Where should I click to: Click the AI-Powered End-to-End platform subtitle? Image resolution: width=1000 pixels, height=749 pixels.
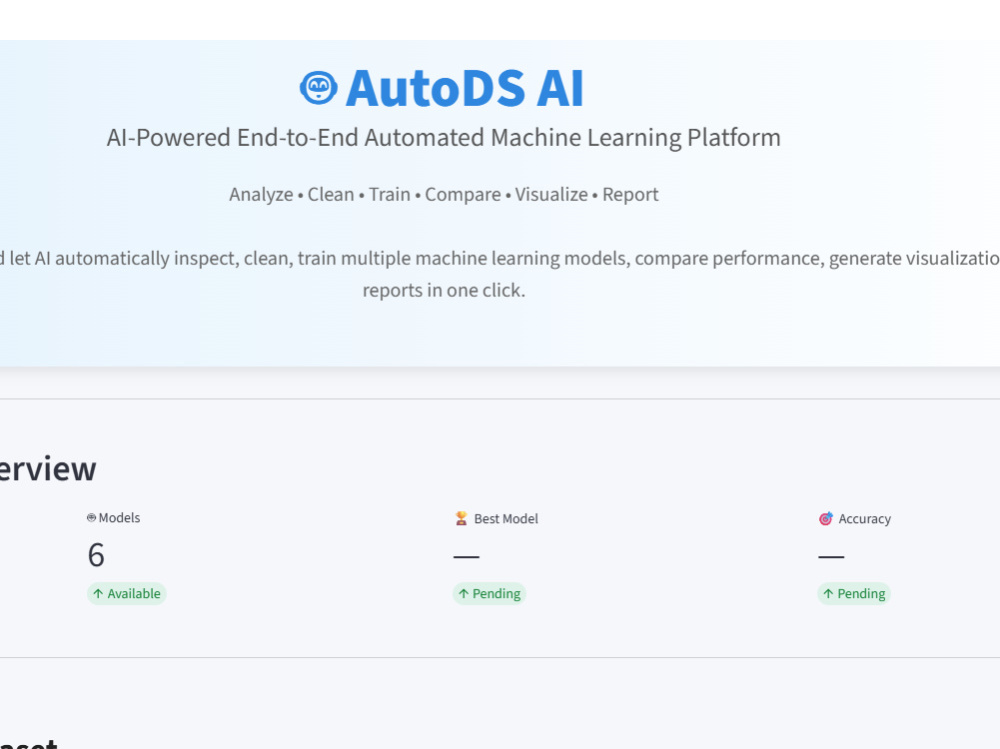click(x=443, y=138)
